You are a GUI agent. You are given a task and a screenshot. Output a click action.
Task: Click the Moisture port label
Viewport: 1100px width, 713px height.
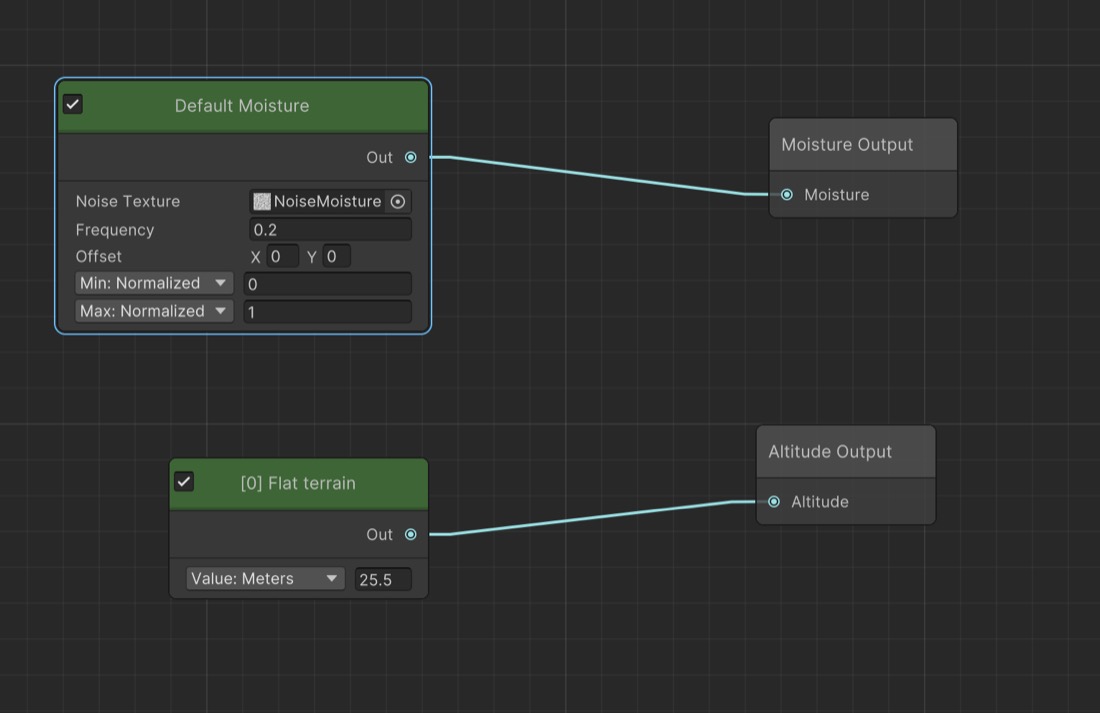point(837,194)
